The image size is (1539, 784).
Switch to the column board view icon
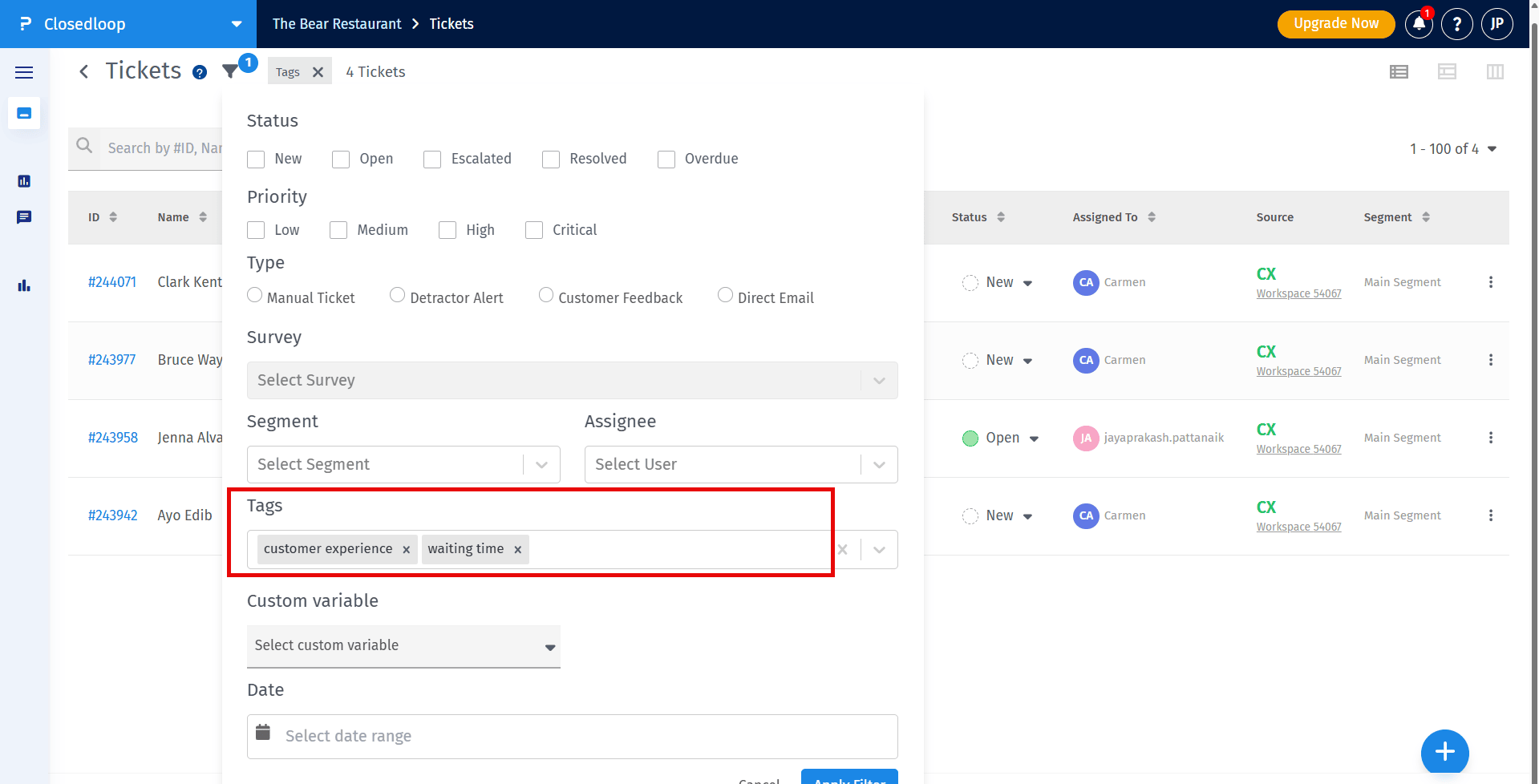1495,72
